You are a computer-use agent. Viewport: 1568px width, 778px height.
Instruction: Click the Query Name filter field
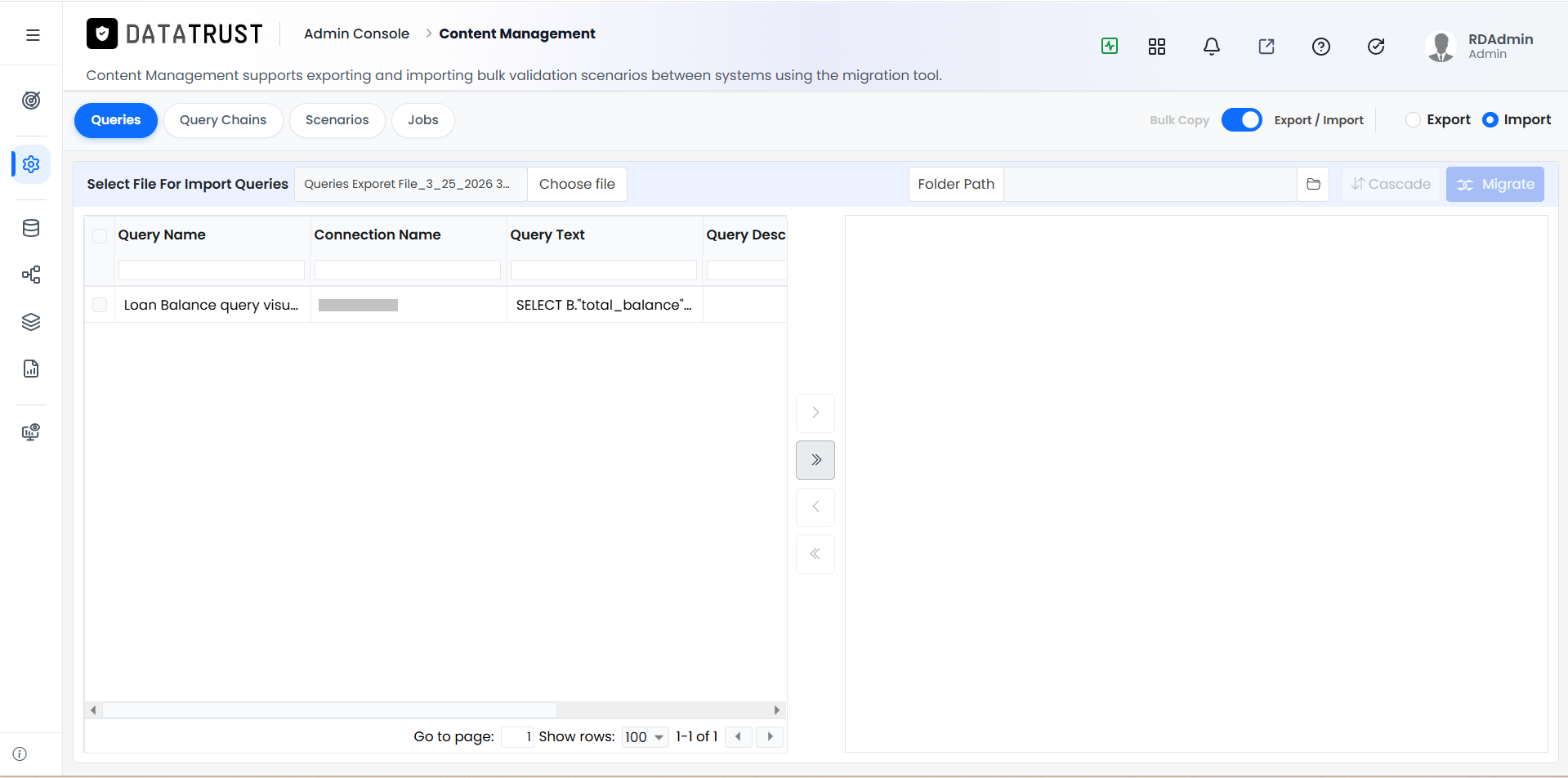tap(212, 270)
